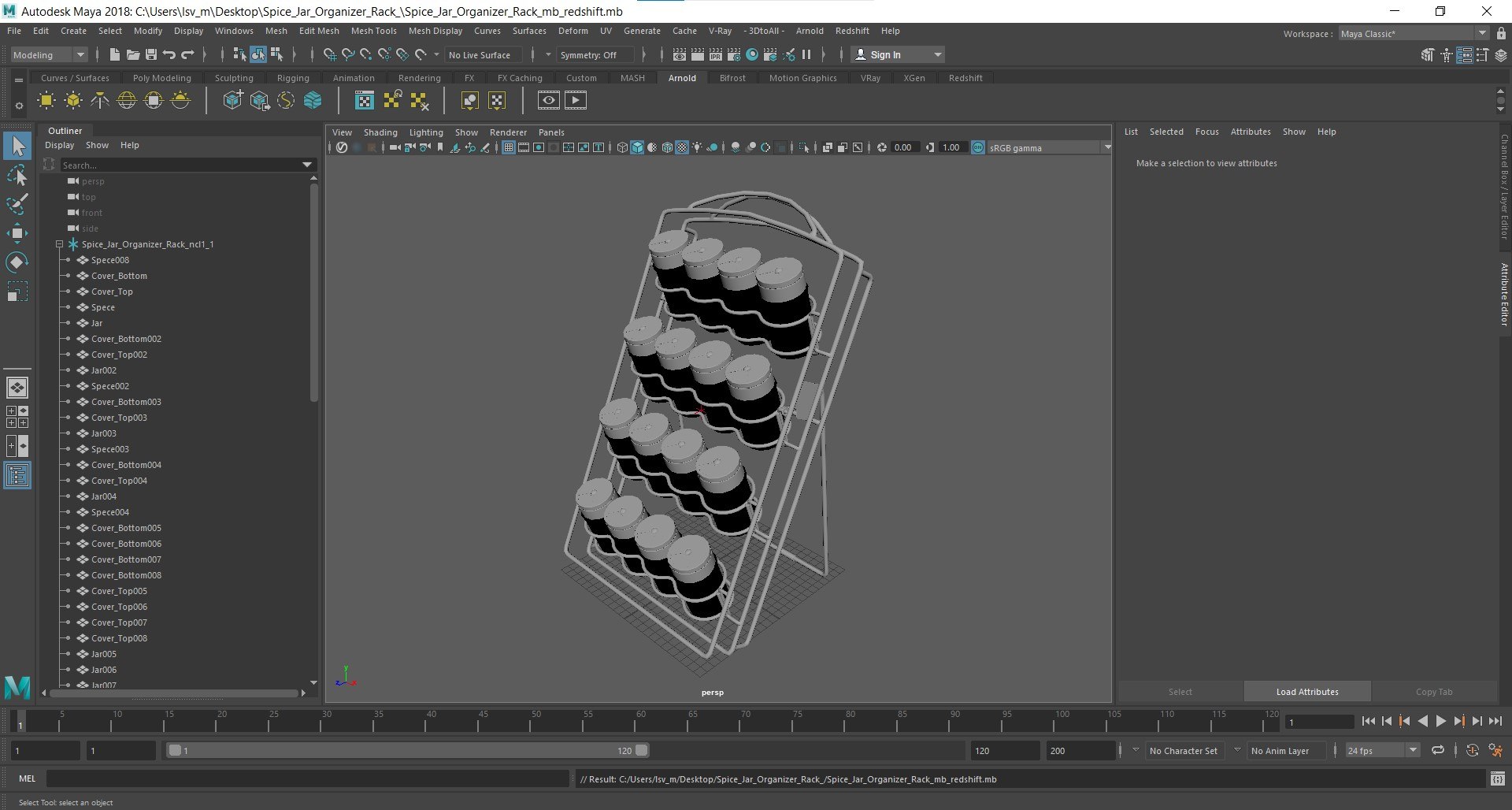Click the Sign In button
This screenshot has width=1512, height=810.
(x=898, y=54)
